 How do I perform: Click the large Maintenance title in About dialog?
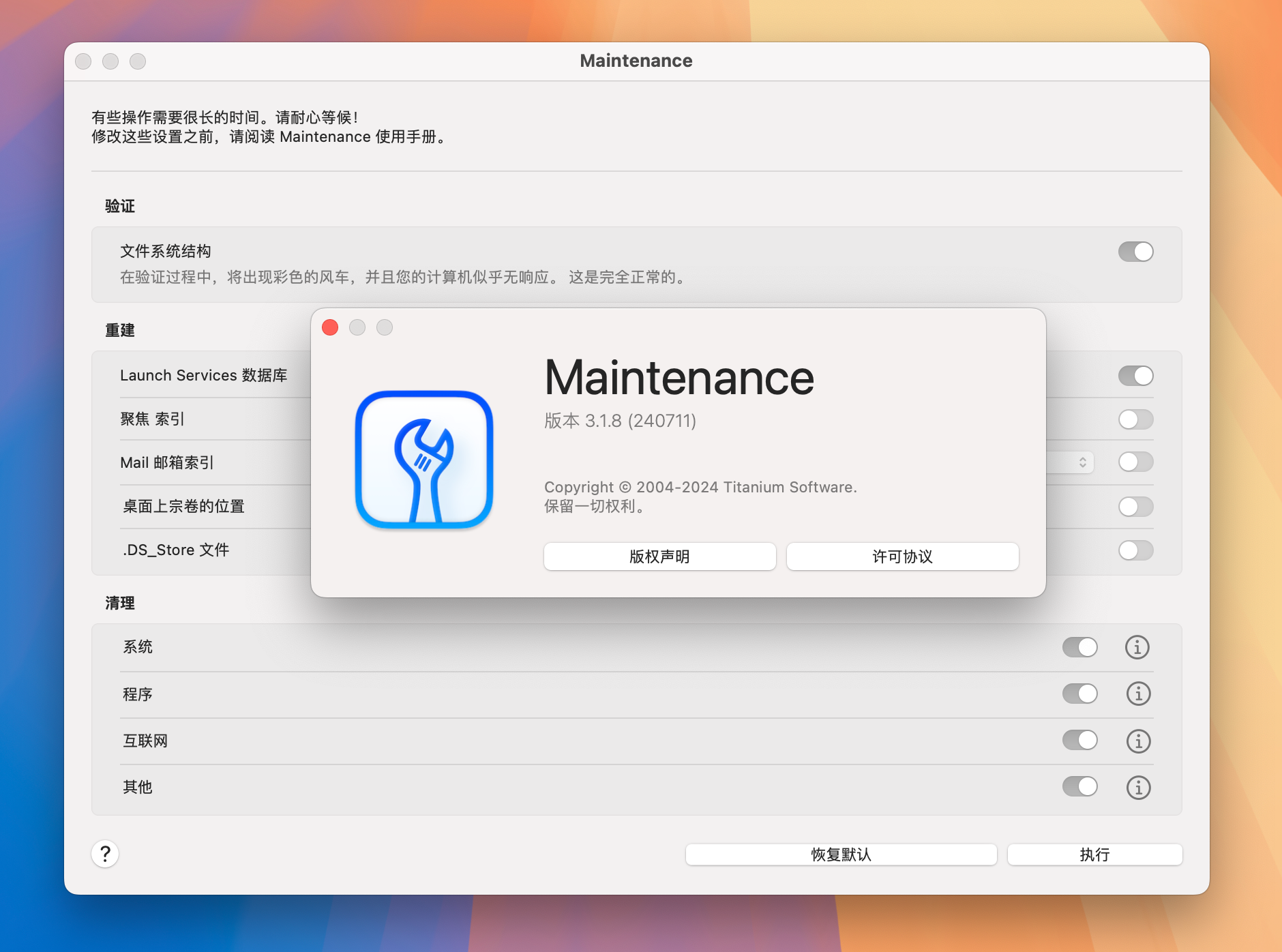[x=679, y=378]
